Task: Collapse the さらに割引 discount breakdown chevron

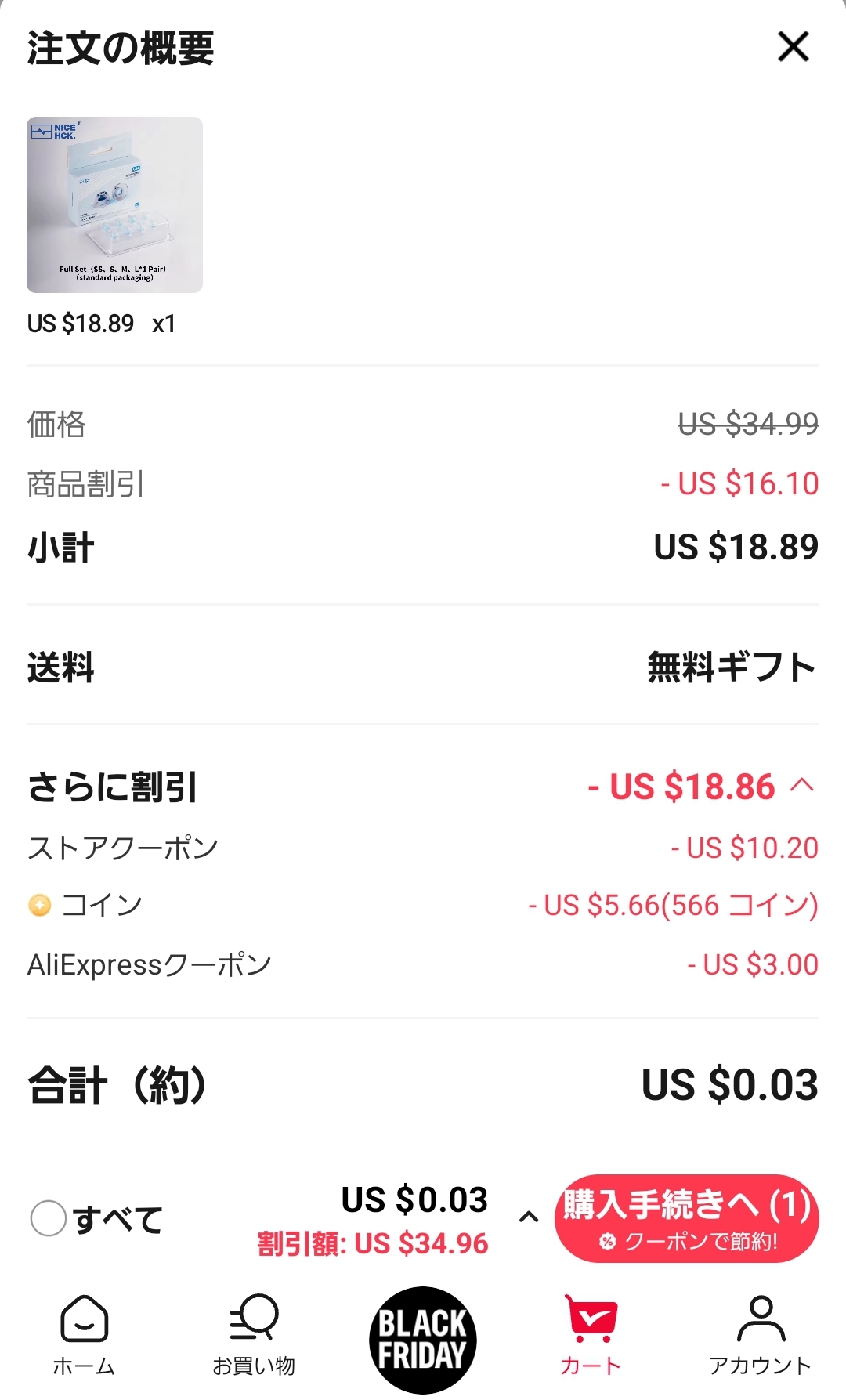Action: pos(802,785)
